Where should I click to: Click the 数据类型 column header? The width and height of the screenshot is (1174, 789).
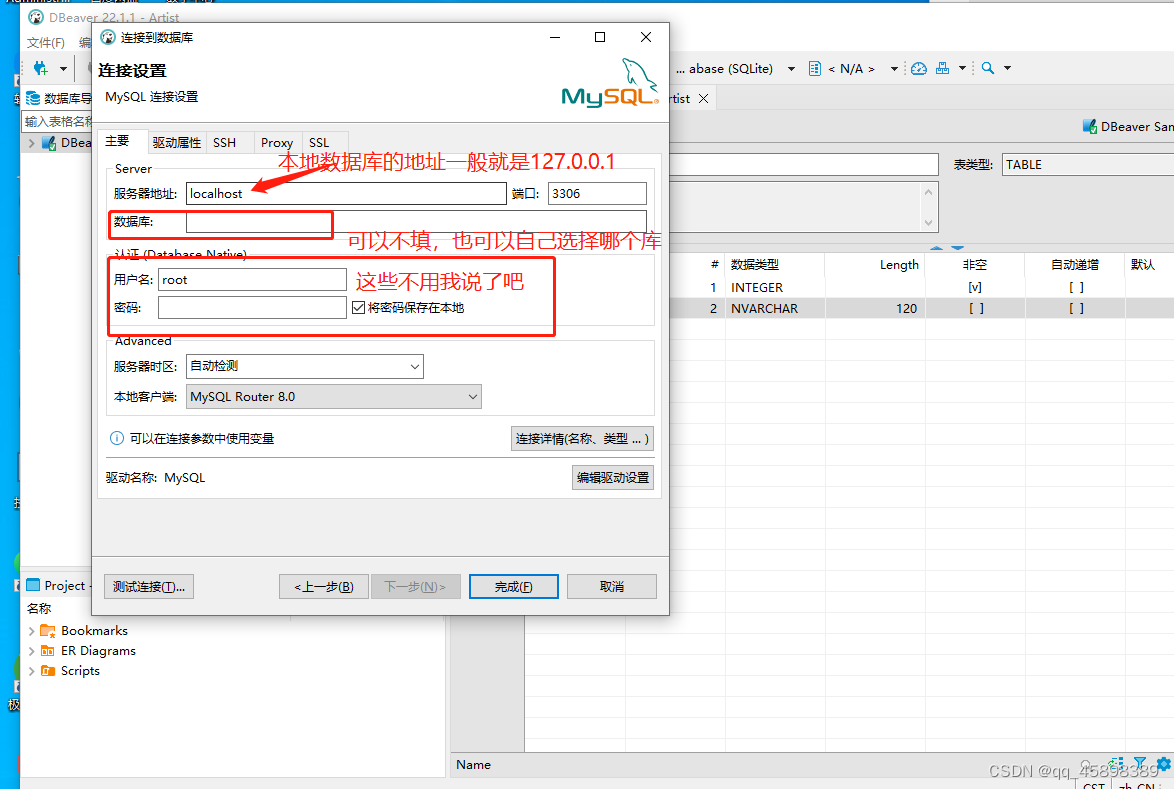pyautogui.click(x=774, y=265)
